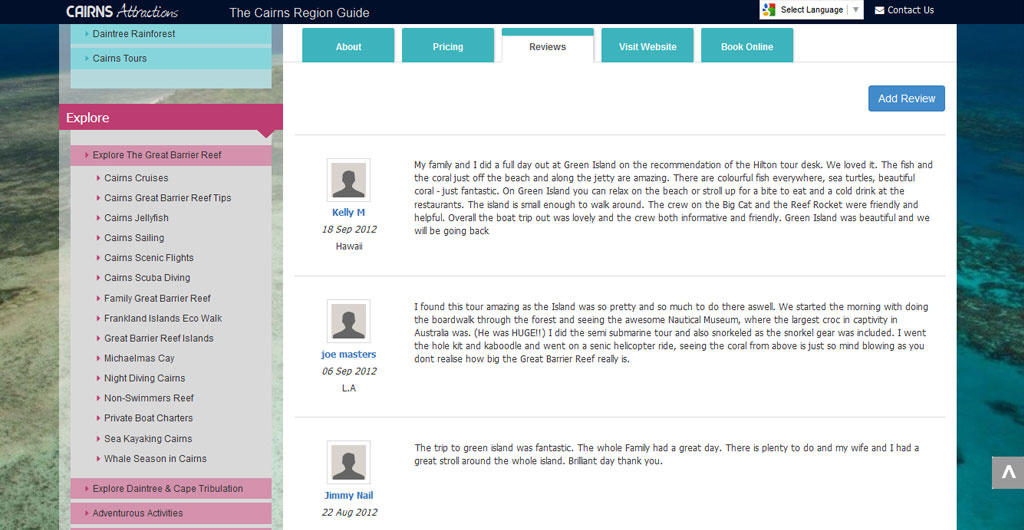The image size is (1024, 530).
Task: Click joe masters' avatar picture
Action: coord(348,321)
